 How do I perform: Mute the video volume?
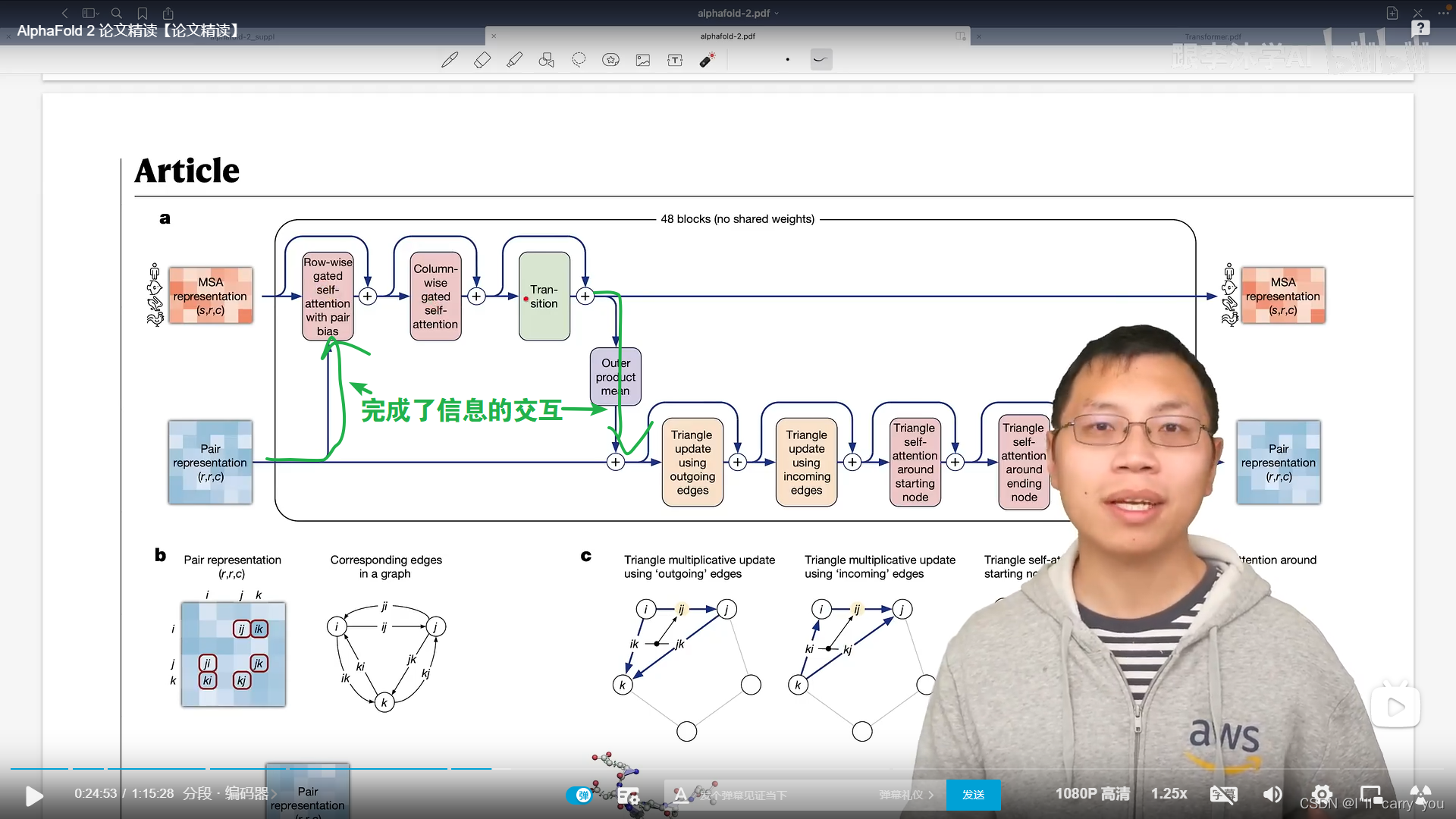1272,794
